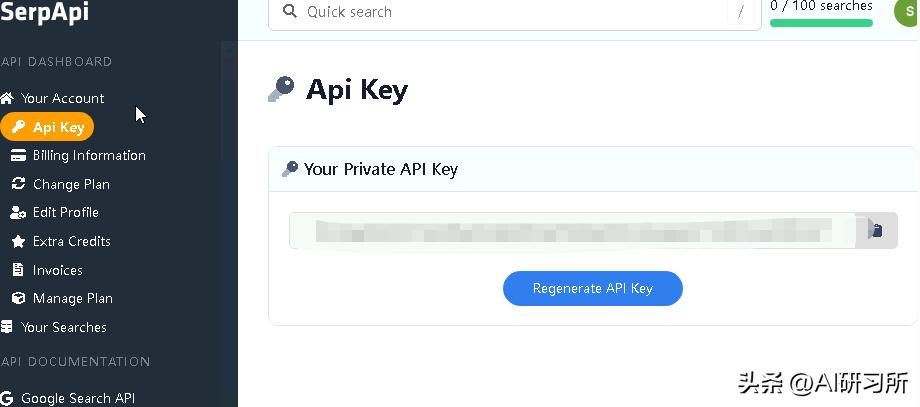
Task: Click the user edit icon for Edit Profile
Action: coord(17,212)
